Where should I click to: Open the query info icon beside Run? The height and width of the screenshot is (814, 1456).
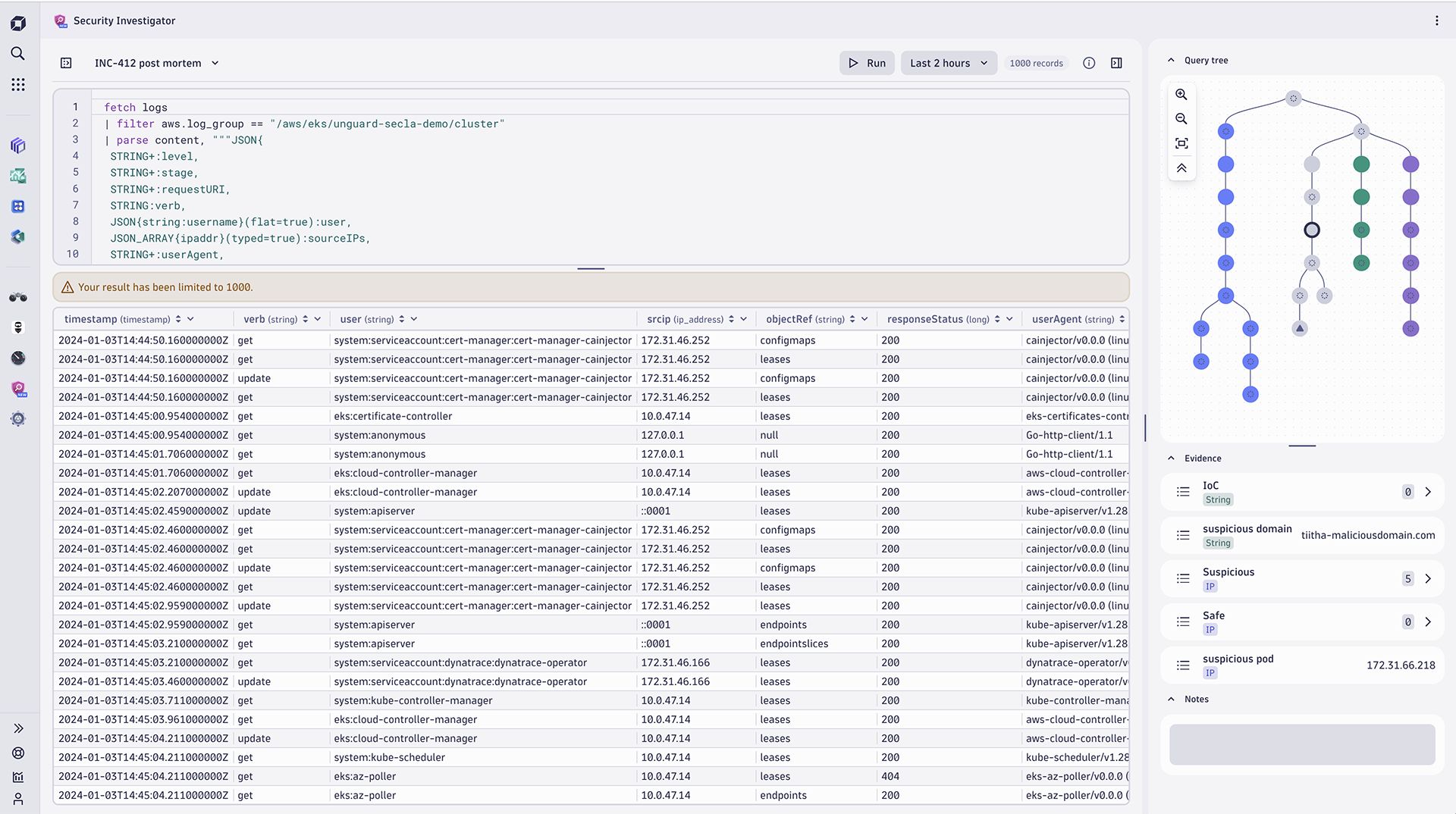[x=1089, y=63]
